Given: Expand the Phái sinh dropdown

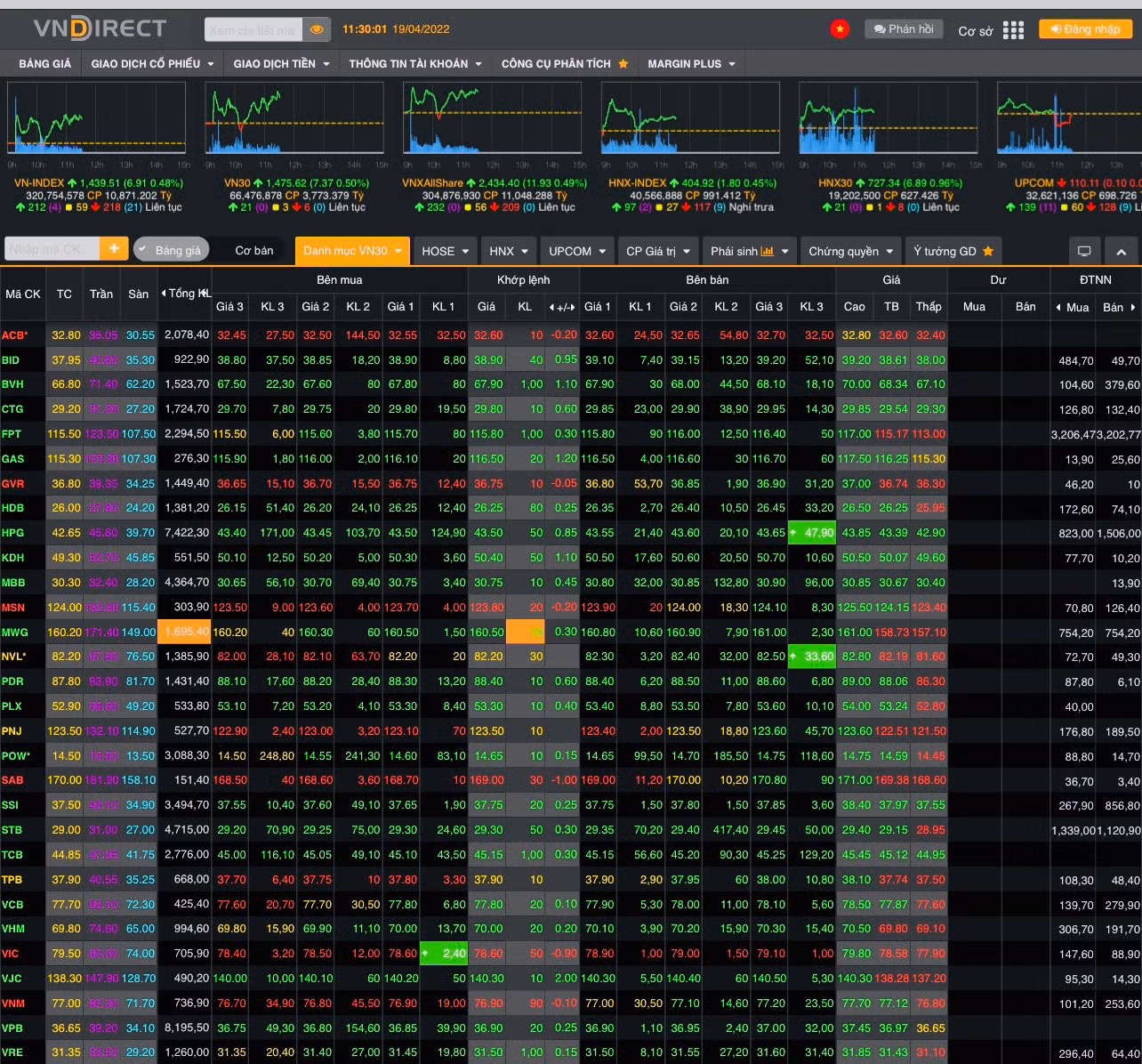Looking at the screenshot, I should (x=750, y=251).
